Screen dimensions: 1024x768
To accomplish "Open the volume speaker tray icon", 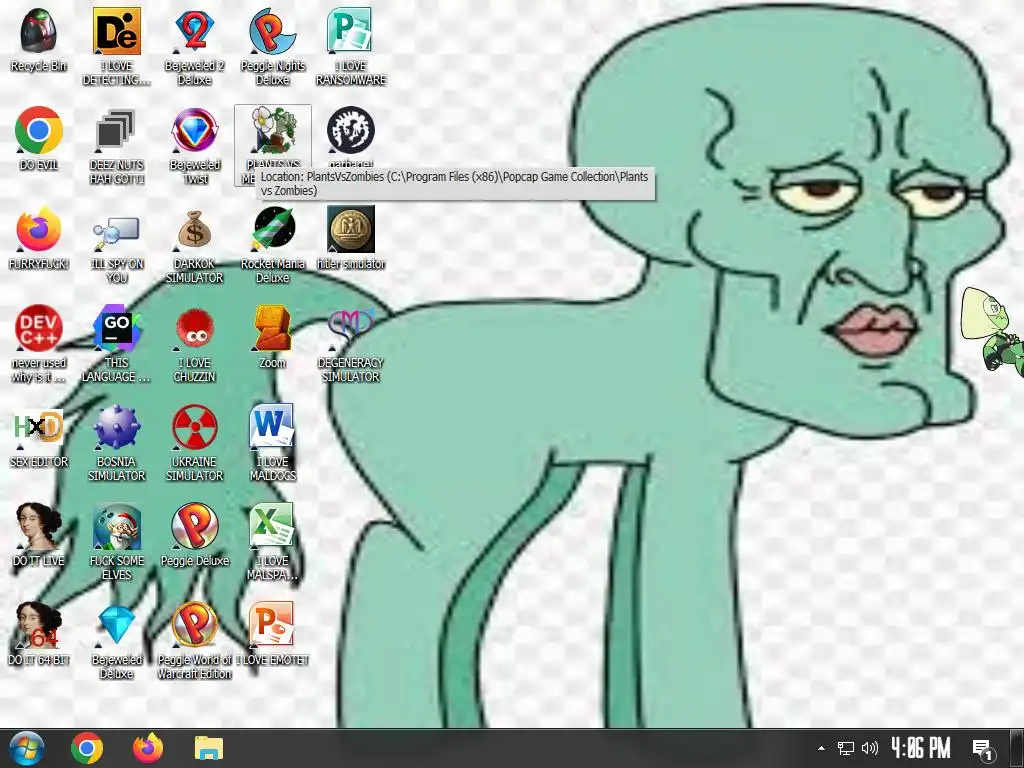I will tap(870, 748).
